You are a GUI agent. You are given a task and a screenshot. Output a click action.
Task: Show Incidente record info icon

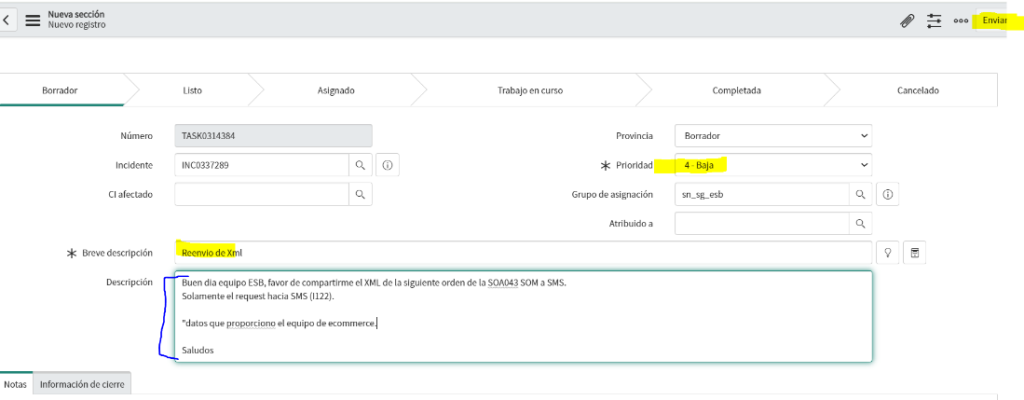(387, 165)
